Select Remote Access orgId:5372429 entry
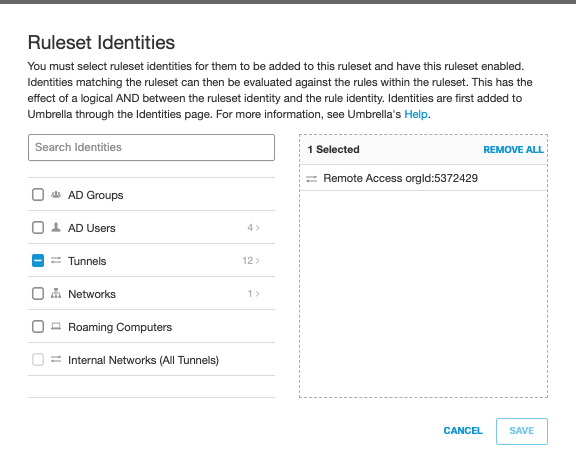Viewport: 576px width, 468px height. click(423, 178)
